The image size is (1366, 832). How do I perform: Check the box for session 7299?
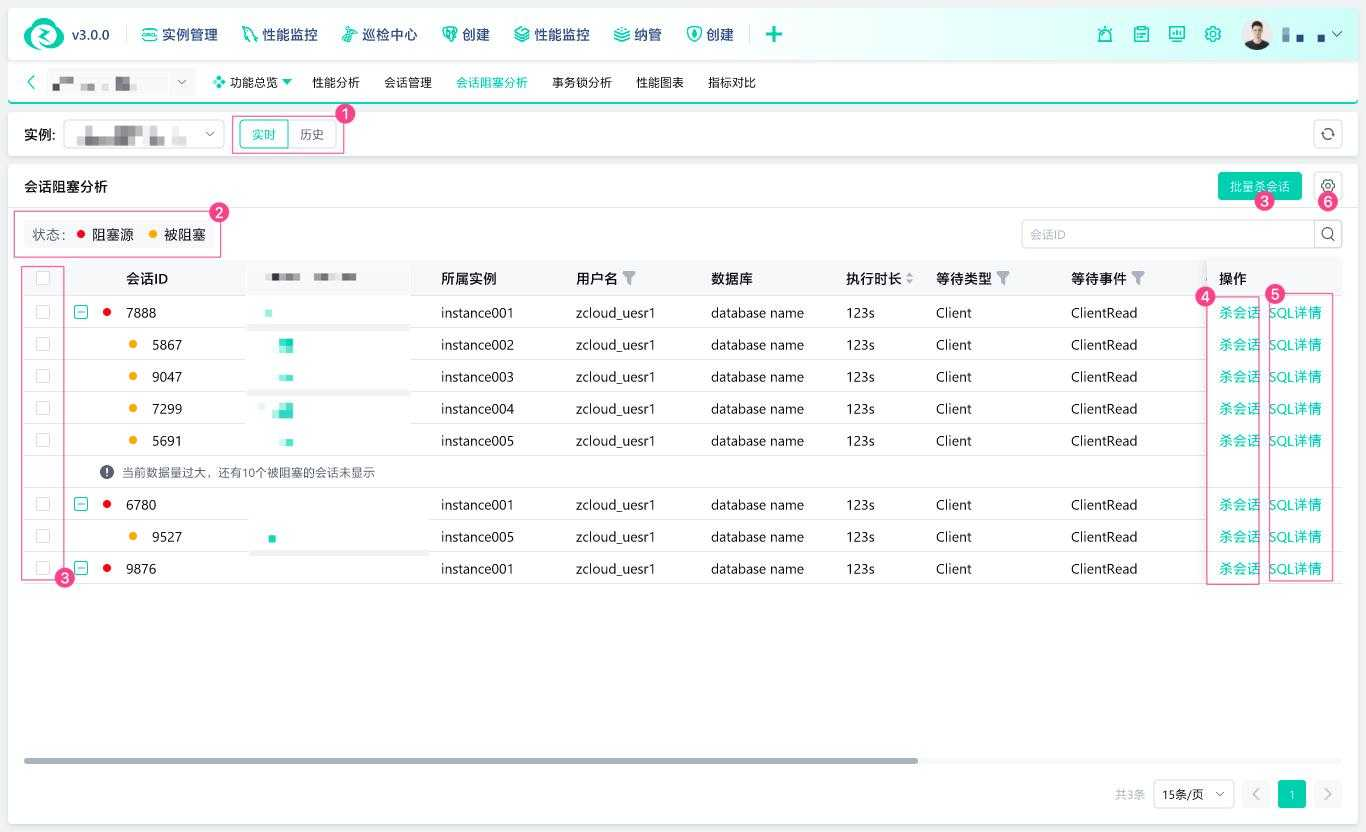coord(43,408)
